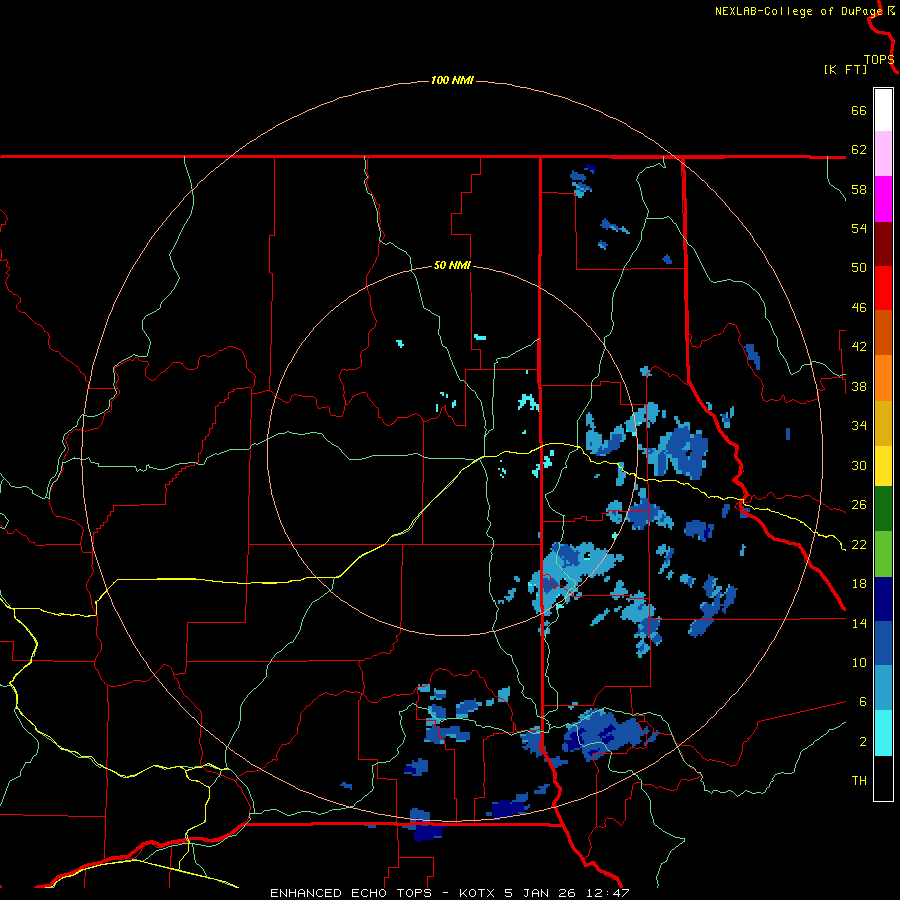Click "ENHANCED ECHO TOPS" in the bottom caption

coord(351,893)
